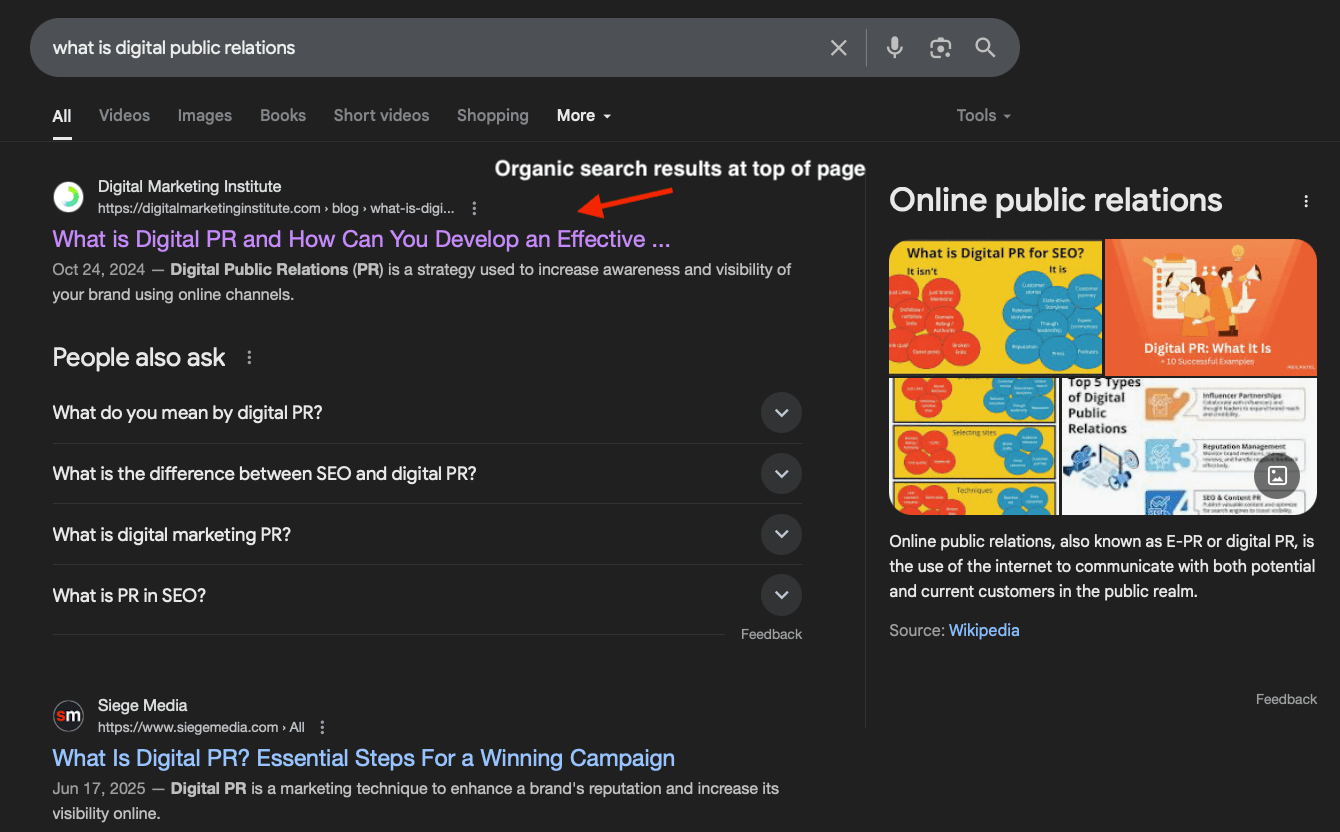
Task: Click the magnifying glass search icon
Action: tap(985, 48)
